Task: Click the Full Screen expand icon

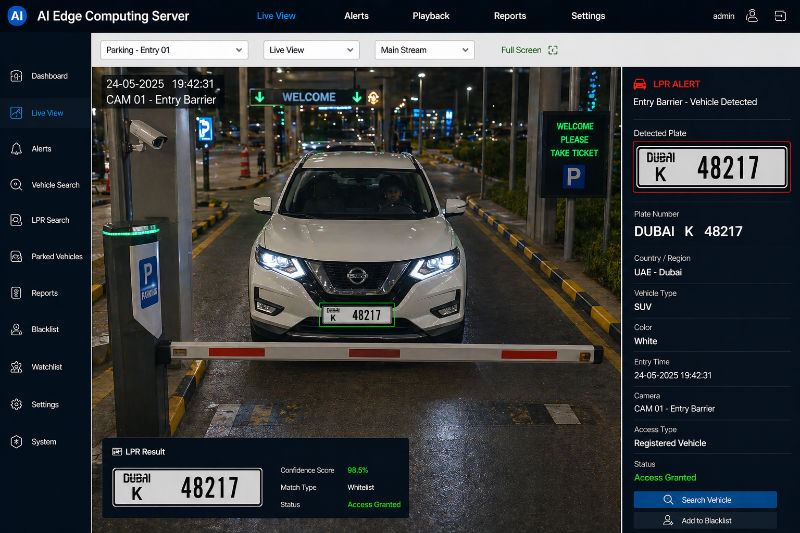Action: pyautogui.click(x=553, y=50)
